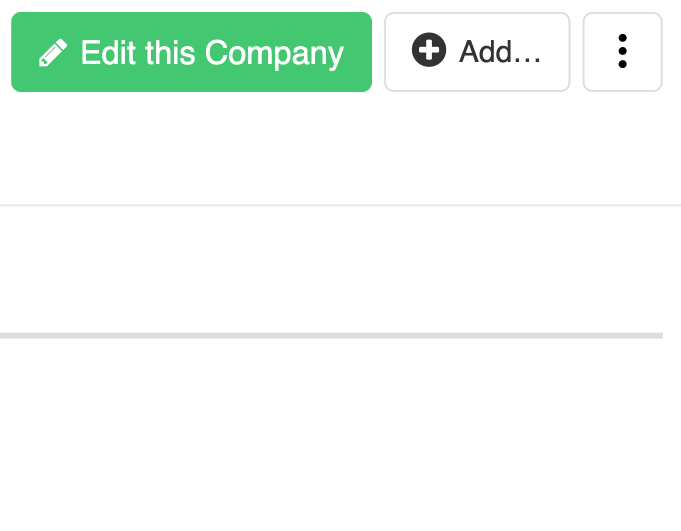
Task: Add a new item using the plus icon
Action: [429, 49]
